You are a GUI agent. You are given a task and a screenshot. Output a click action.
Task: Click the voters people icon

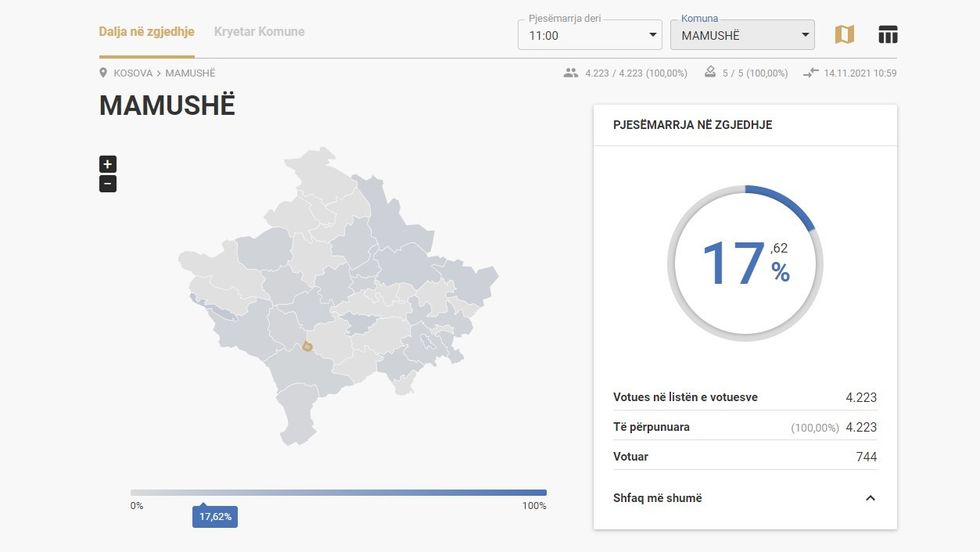click(571, 73)
